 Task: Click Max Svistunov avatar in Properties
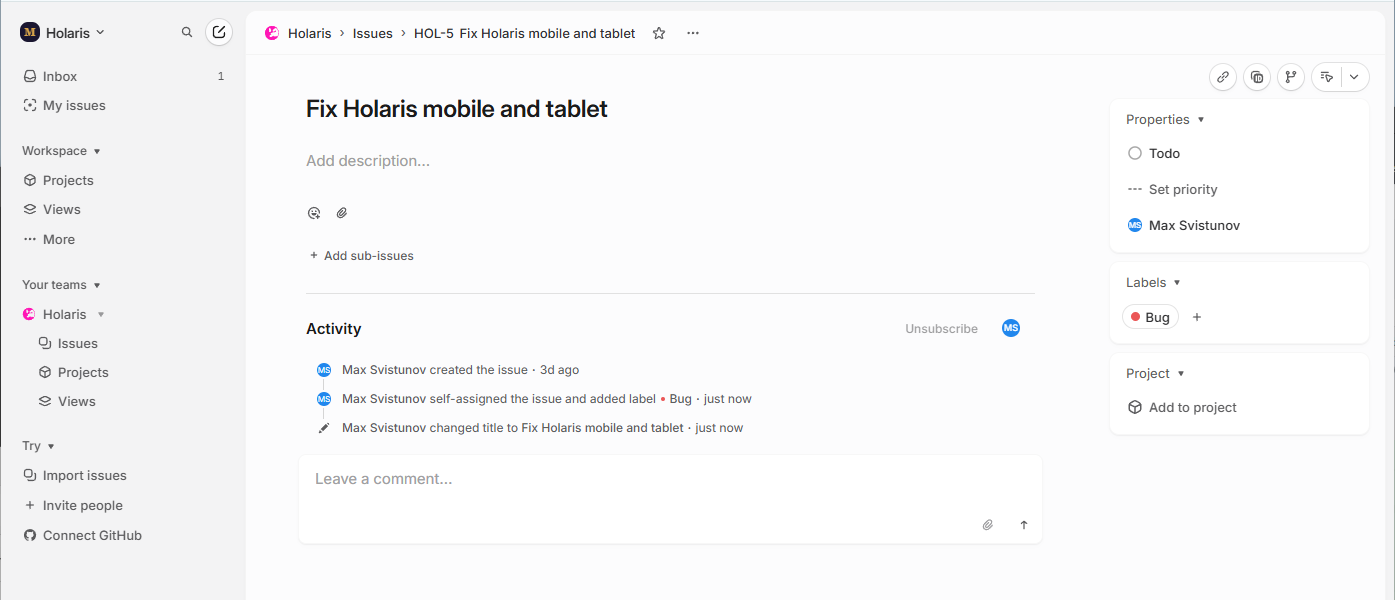click(1135, 225)
